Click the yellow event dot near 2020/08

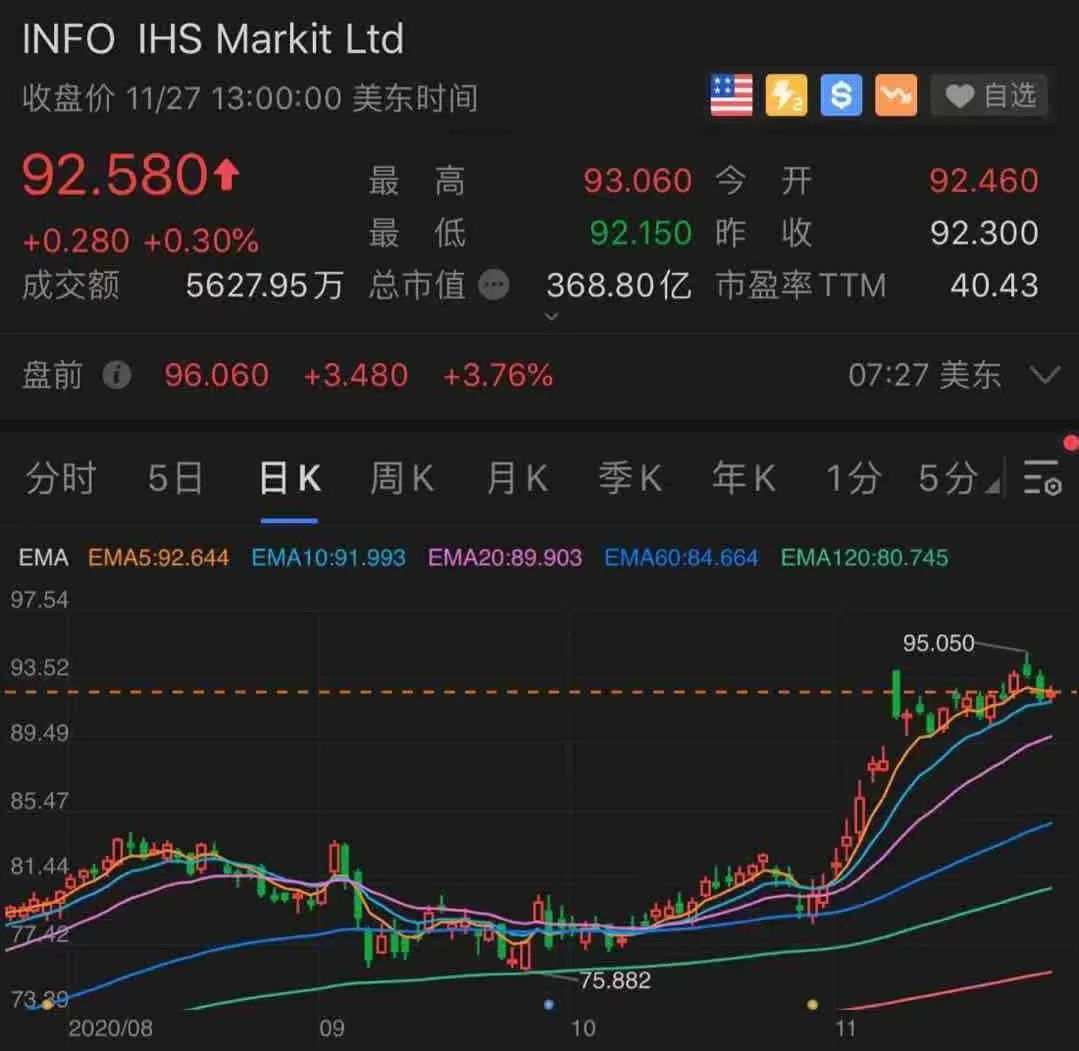pos(47,1005)
